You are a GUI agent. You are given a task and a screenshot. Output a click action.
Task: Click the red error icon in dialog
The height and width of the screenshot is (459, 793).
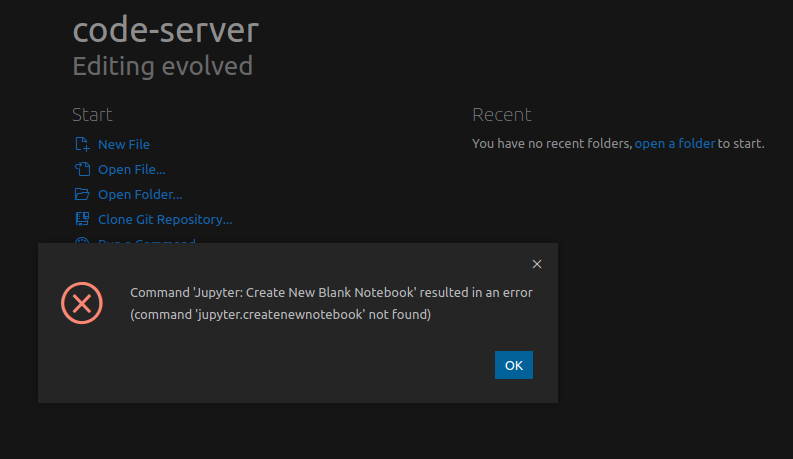coord(82,303)
